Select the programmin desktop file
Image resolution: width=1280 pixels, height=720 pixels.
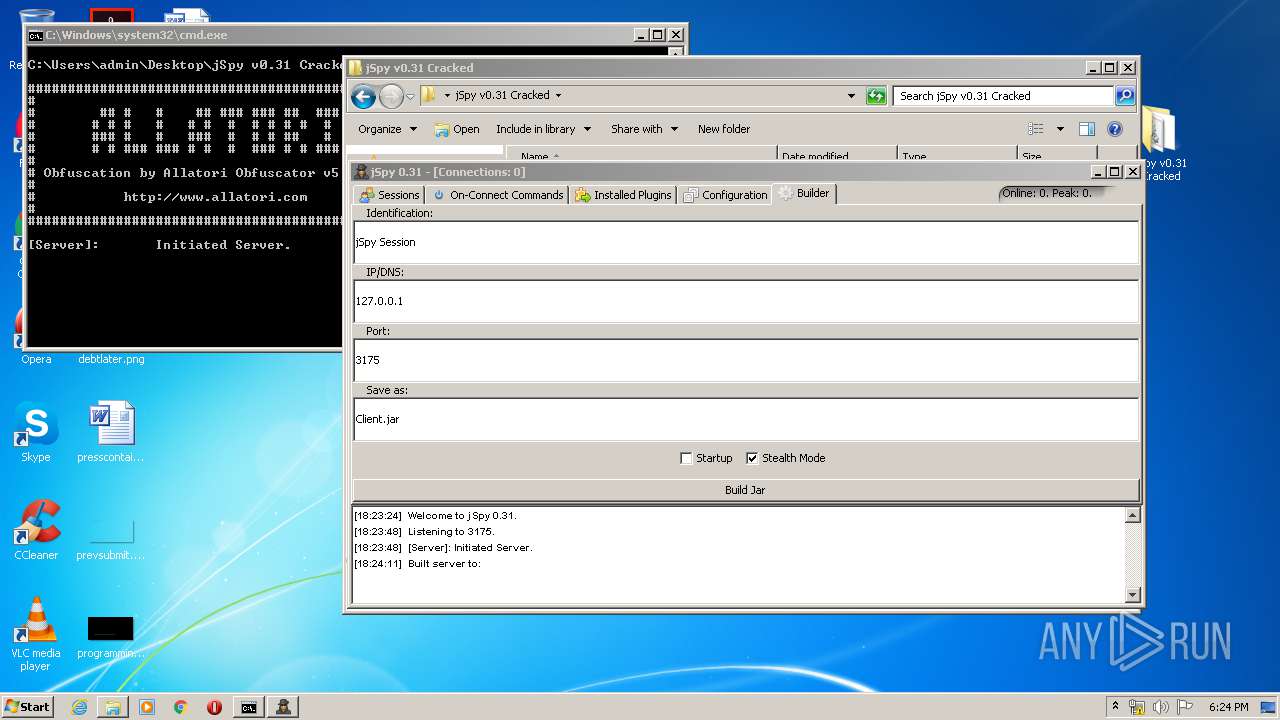point(111,637)
